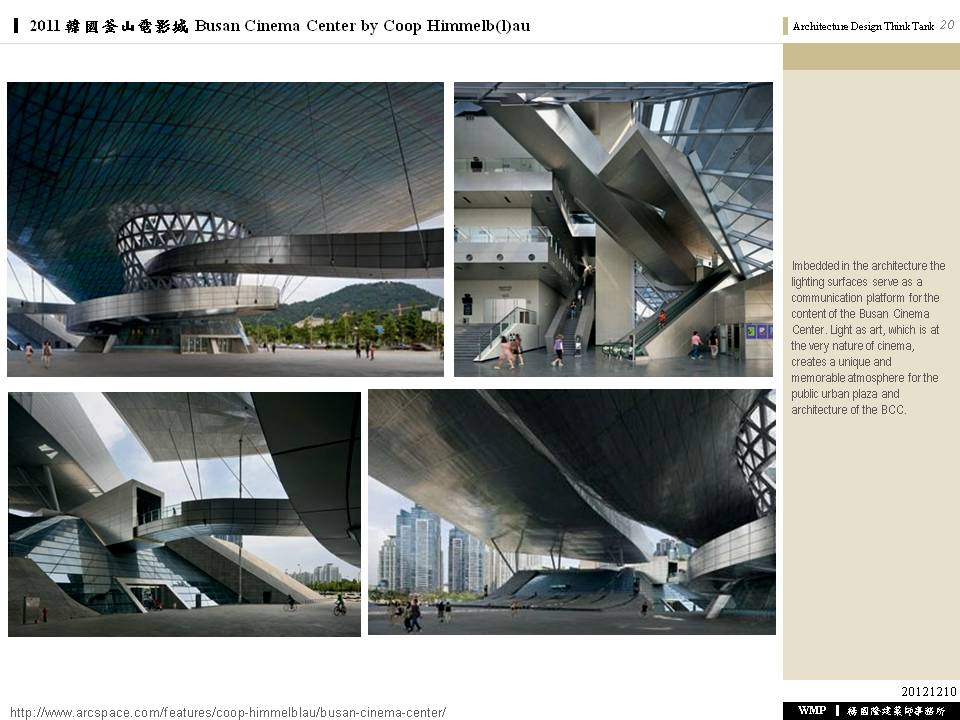The image size is (960, 720).
Task: Click the Chinese architect firm name in footer
Action: click(896, 711)
